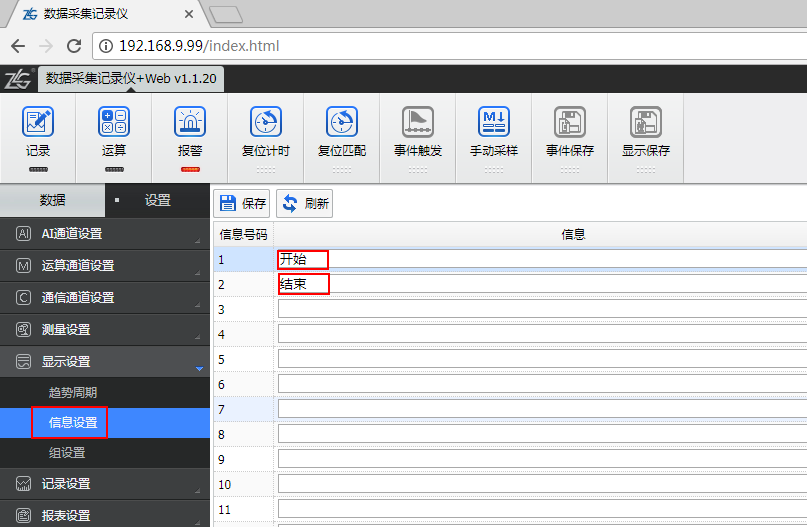Click the 记录 (Record) toolbar icon

point(38,122)
